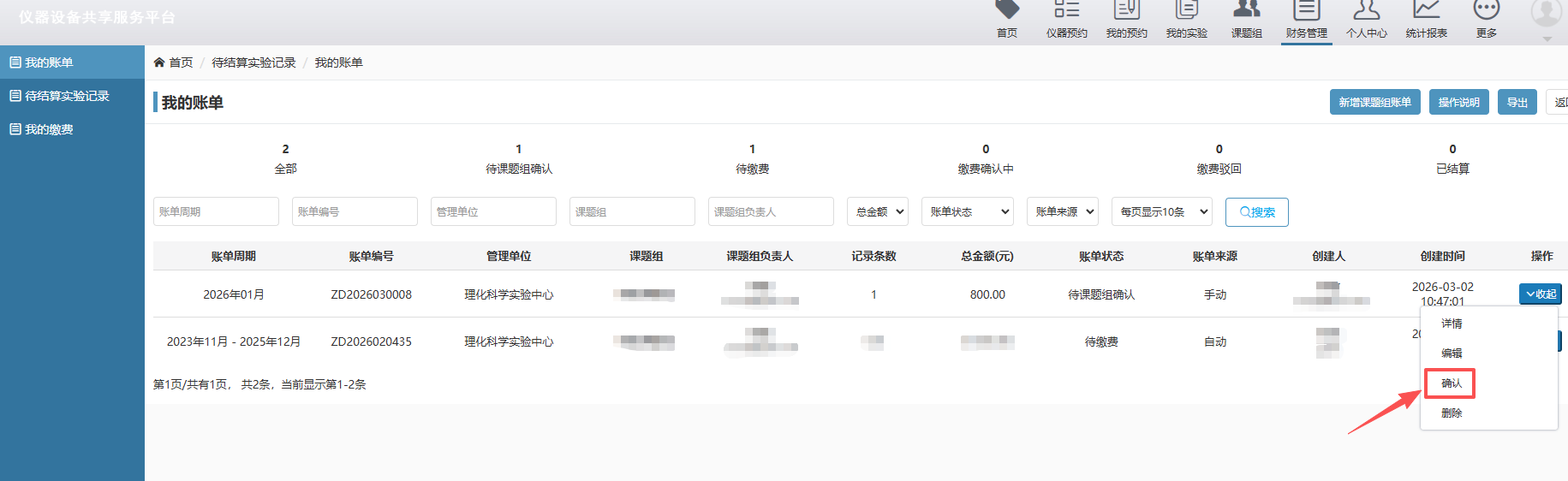
Task: Open 个人中心 personal center icon
Action: click(x=1366, y=19)
